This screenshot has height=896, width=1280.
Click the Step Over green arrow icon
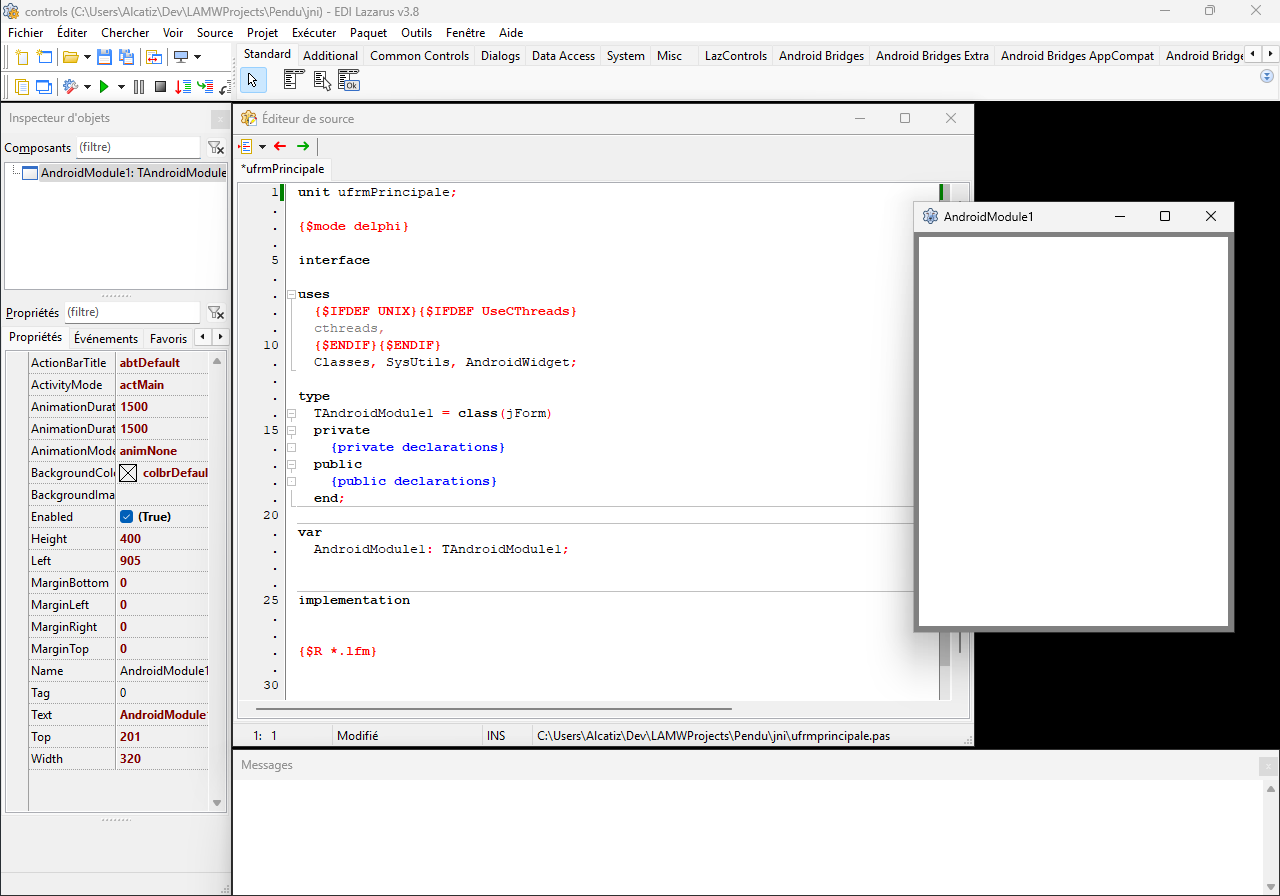click(x=205, y=87)
